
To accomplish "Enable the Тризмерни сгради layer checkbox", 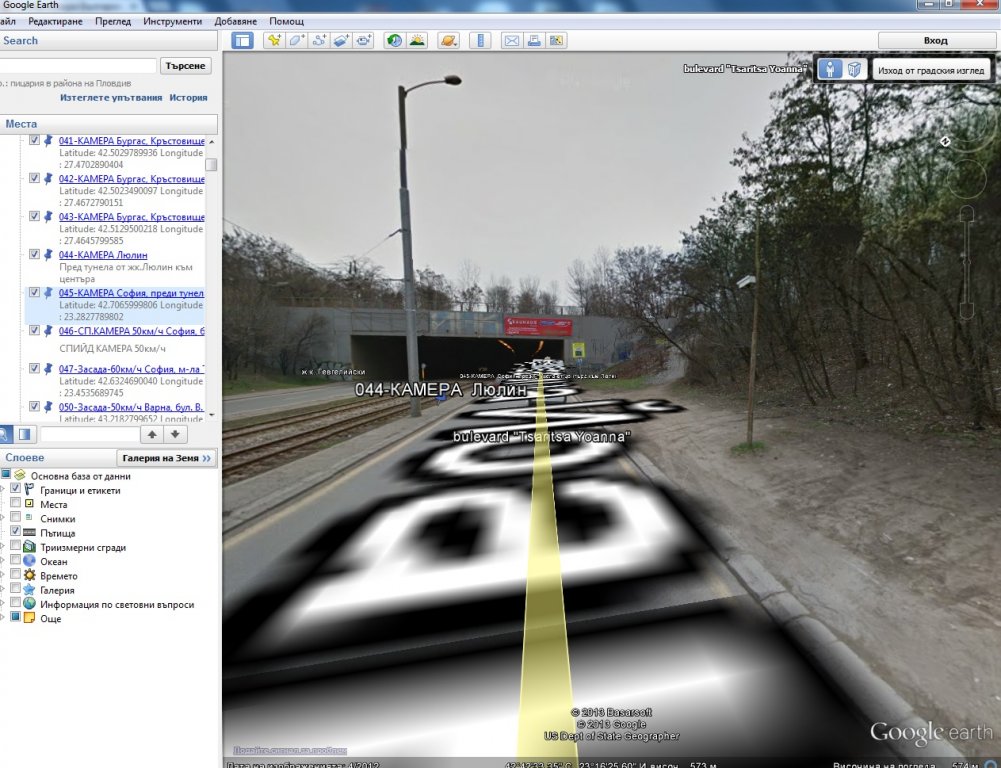I will (x=15, y=548).
